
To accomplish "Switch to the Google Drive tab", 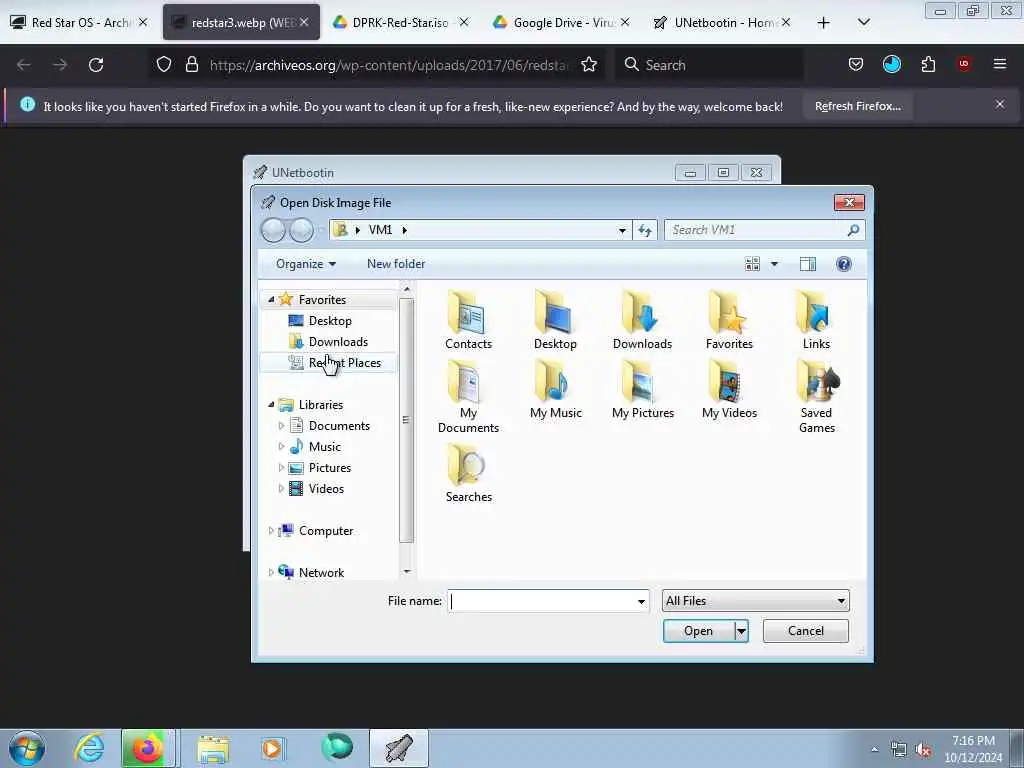I will [560, 22].
